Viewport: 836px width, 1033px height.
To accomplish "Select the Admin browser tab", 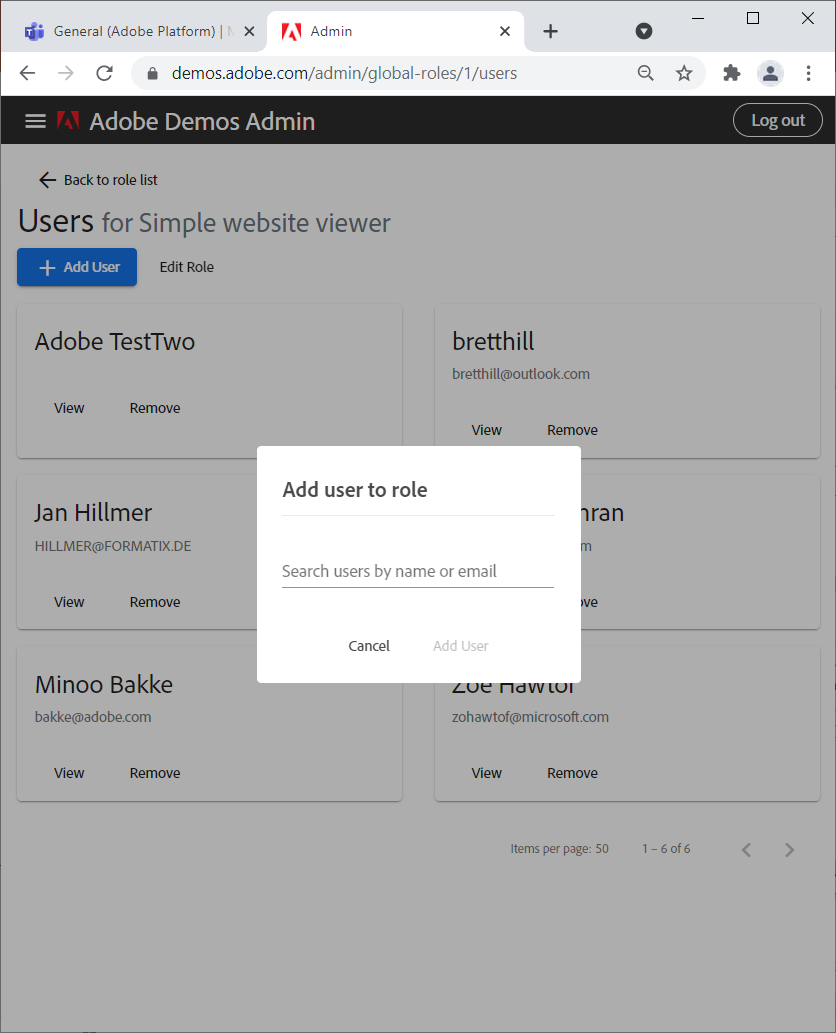I will tap(395, 31).
